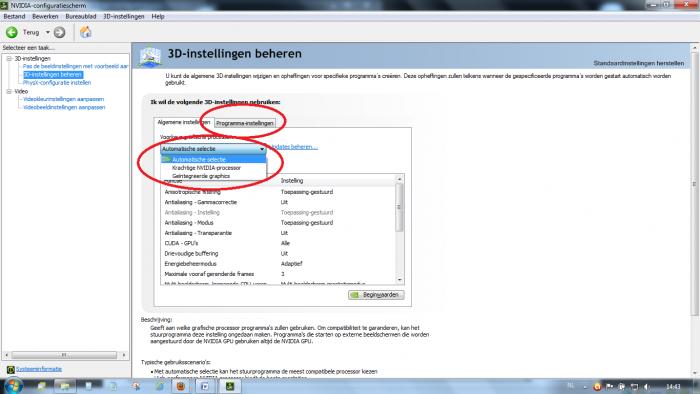Image resolution: width=700 pixels, height=394 pixels.
Task: Switch to the Programma-instellingen tab
Action: [x=245, y=123]
